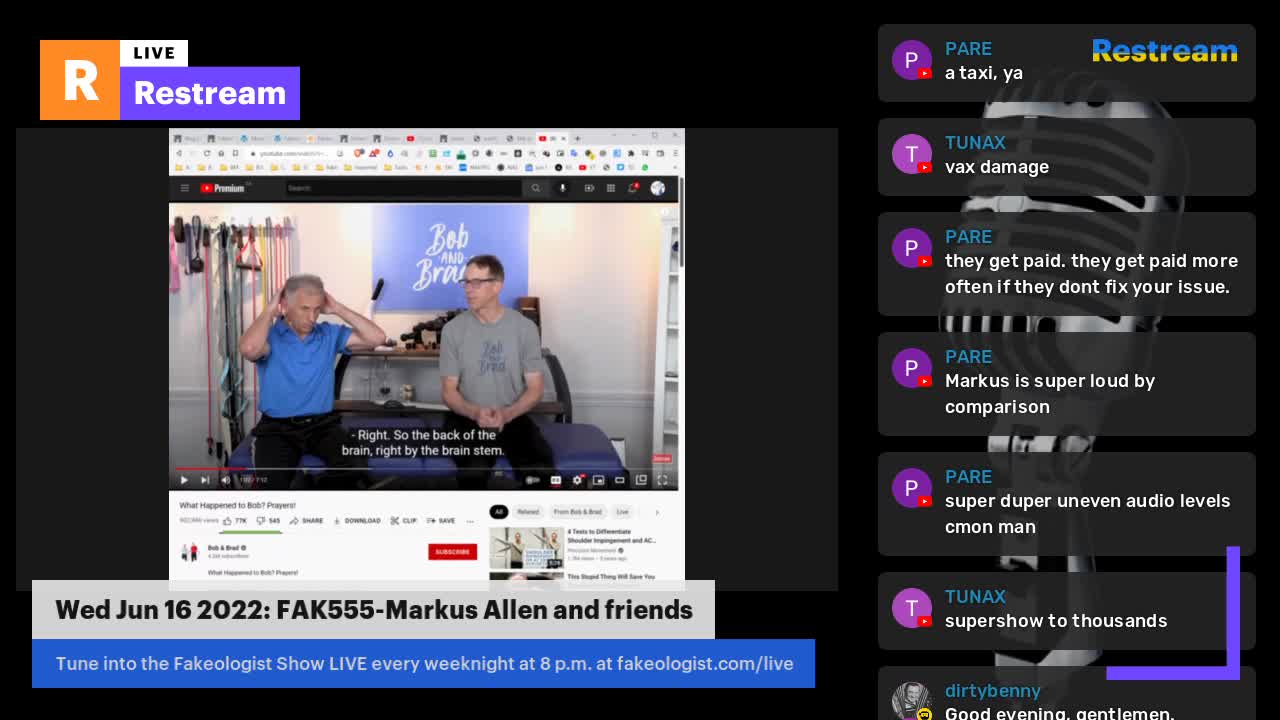Screen dimensions: 1280x720
Task: Toggle autoplay switch in player controls
Action: (x=532, y=480)
